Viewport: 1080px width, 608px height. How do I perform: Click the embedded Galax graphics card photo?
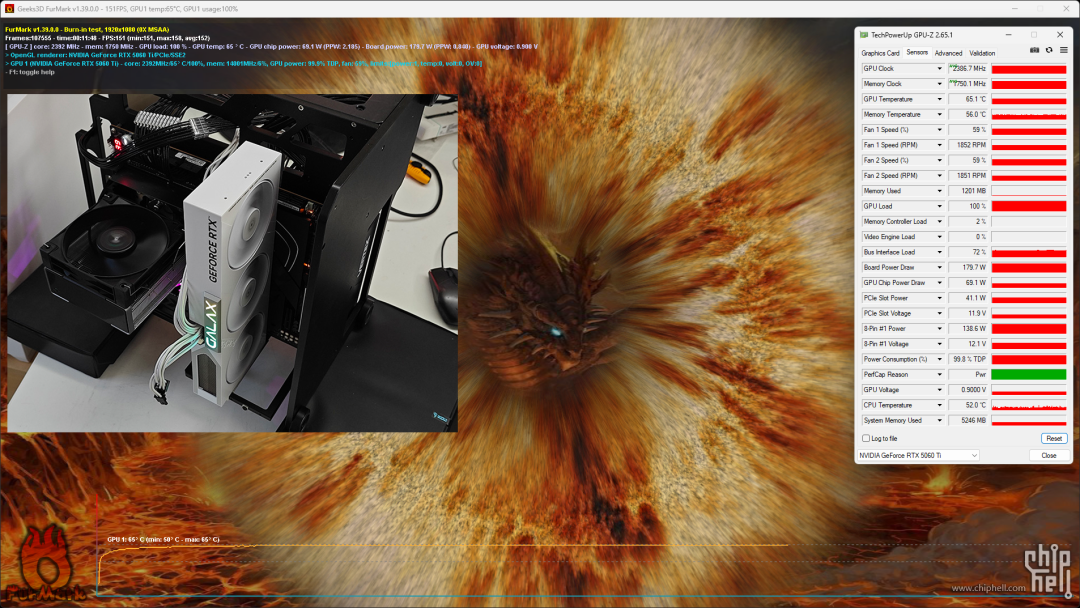pyautogui.click(x=232, y=263)
